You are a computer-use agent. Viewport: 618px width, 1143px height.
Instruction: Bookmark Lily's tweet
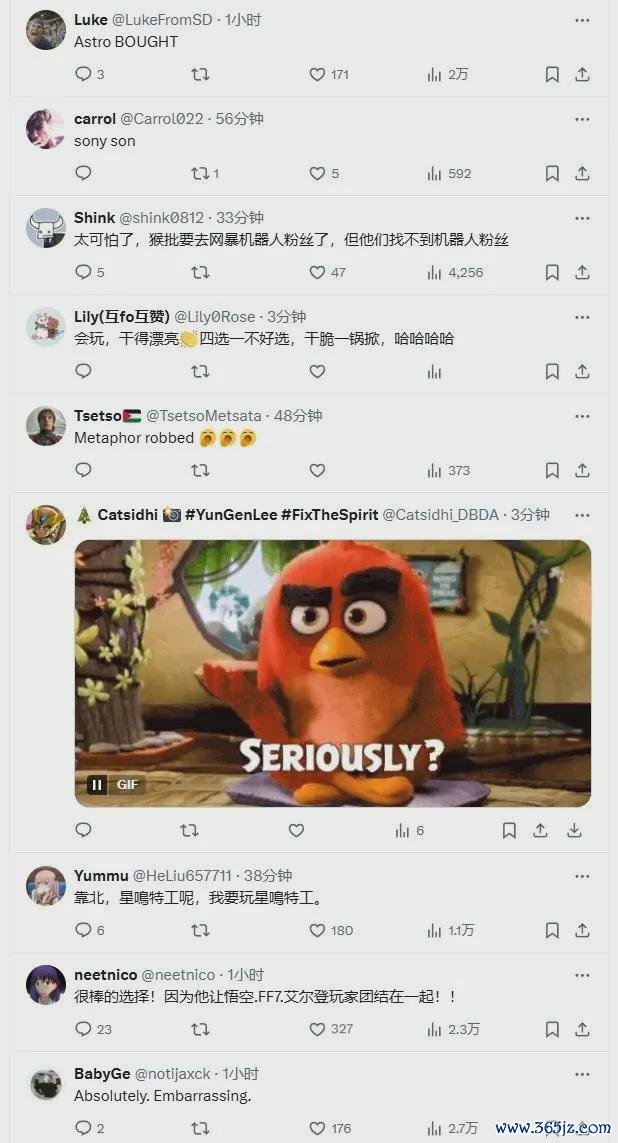(552, 371)
